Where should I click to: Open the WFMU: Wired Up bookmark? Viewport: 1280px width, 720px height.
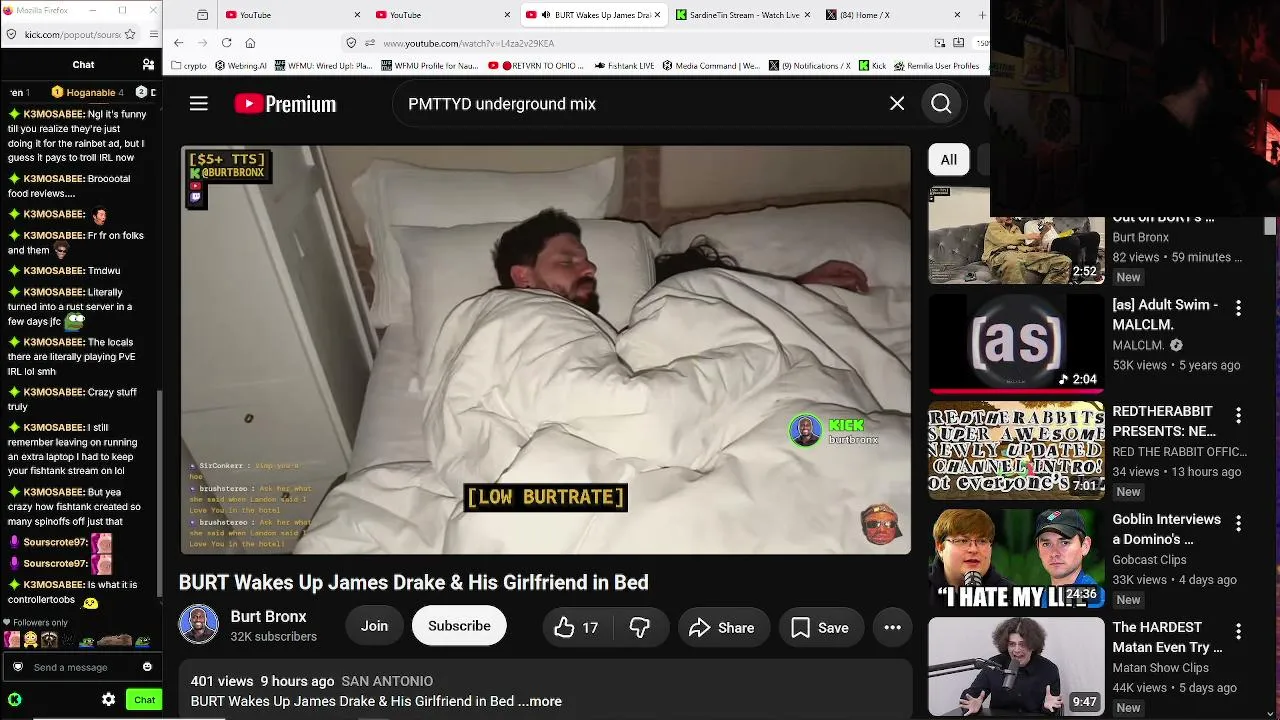click(323, 66)
